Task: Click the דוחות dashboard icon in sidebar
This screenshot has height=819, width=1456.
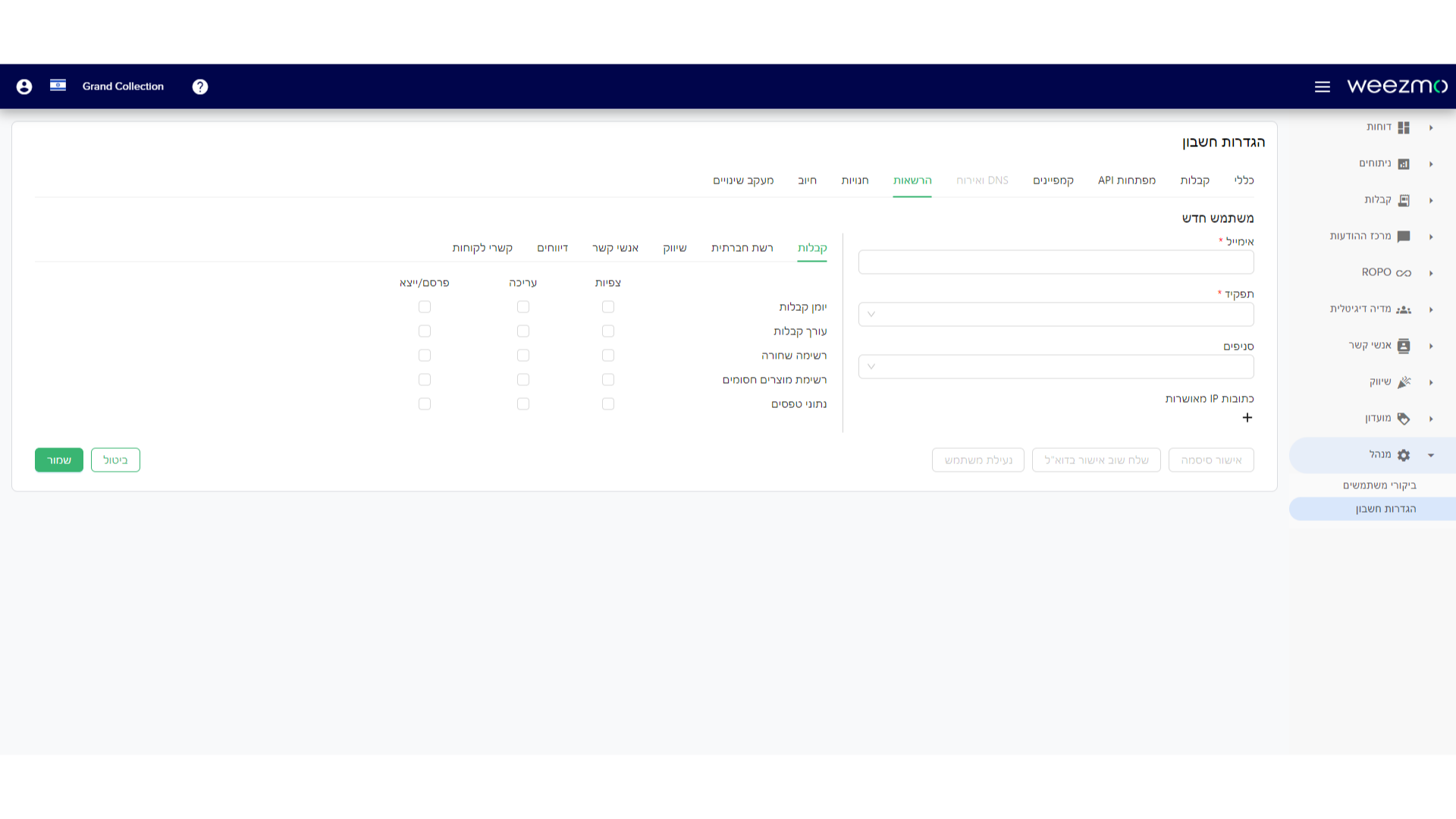Action: pyautogui.click(x=1404, y=127)
